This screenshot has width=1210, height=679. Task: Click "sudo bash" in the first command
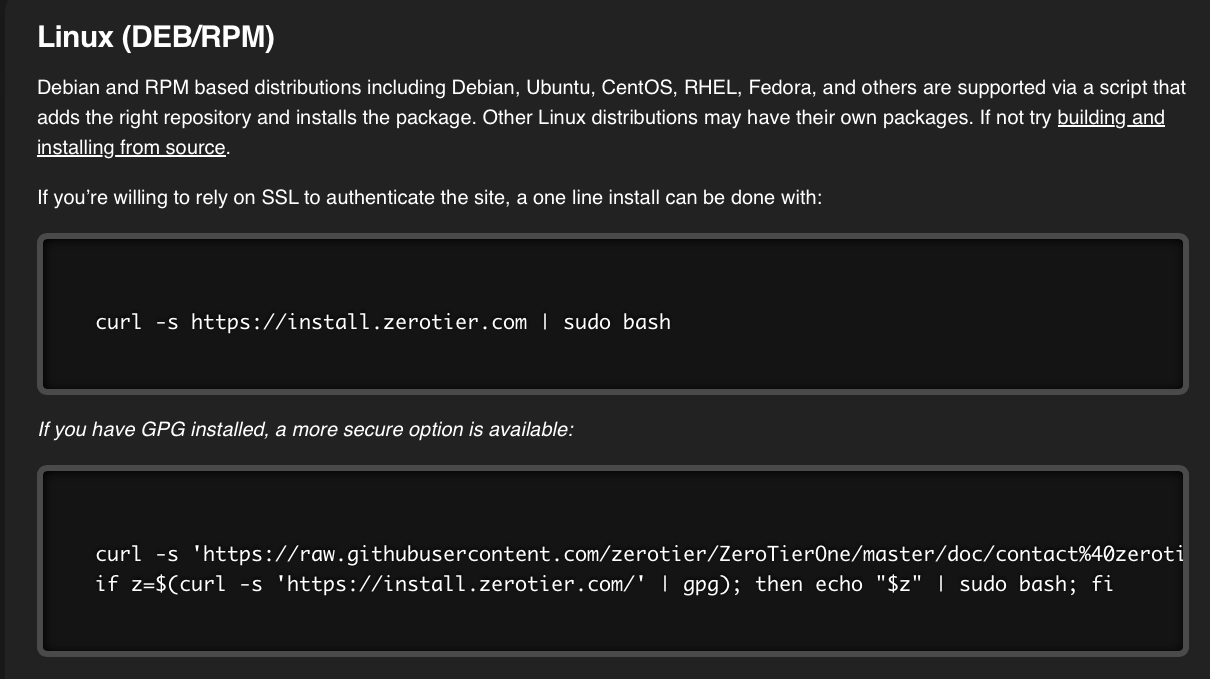tap(617, 322)
